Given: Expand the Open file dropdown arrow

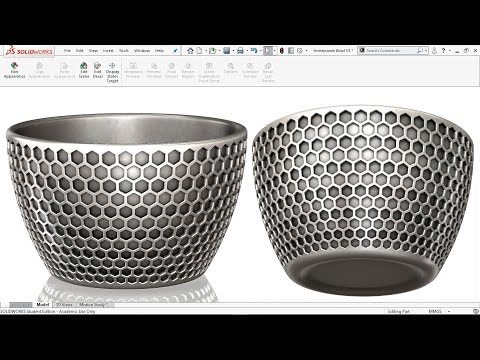Looking at the screenshot, I should (219, 51).
